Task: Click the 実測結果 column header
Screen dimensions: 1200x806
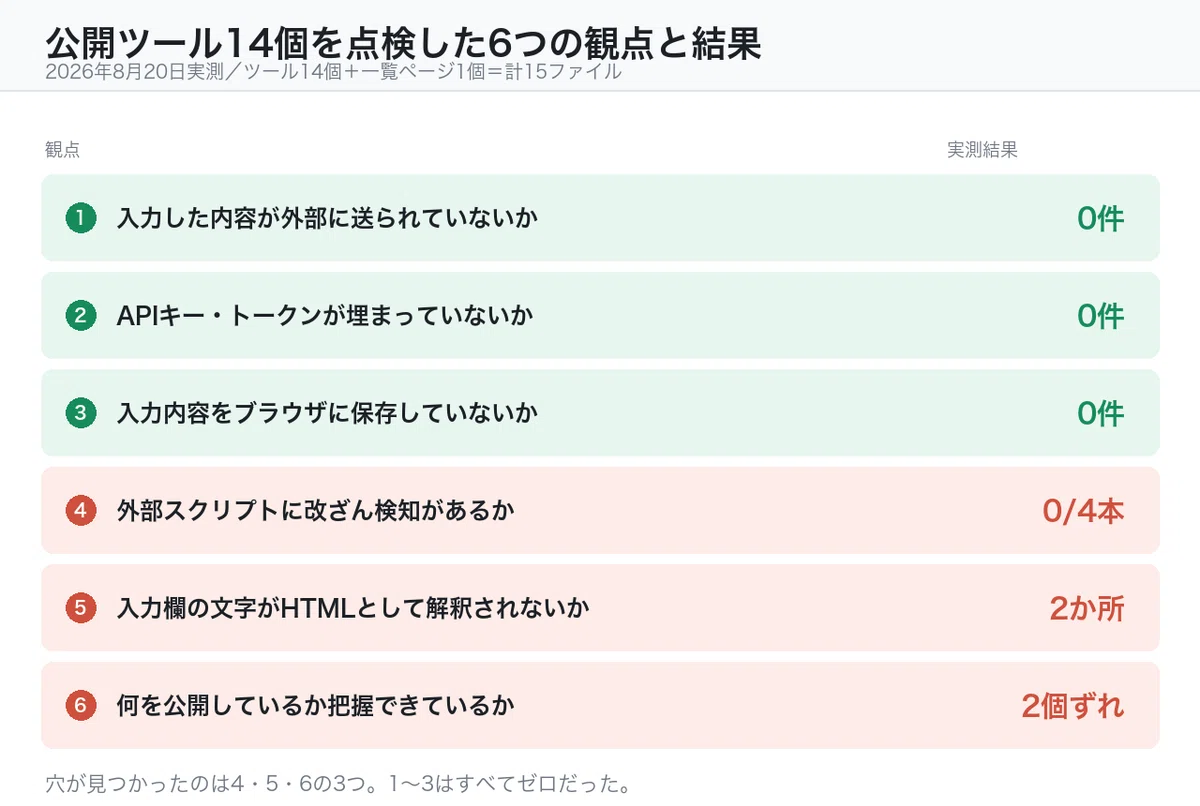Action: [982, 150]
